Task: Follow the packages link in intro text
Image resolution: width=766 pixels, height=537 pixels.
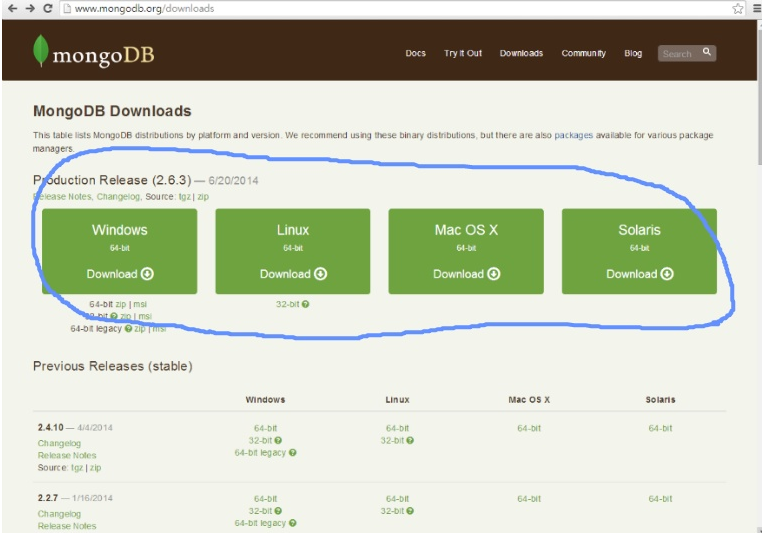Action: (x=573, y=135)
